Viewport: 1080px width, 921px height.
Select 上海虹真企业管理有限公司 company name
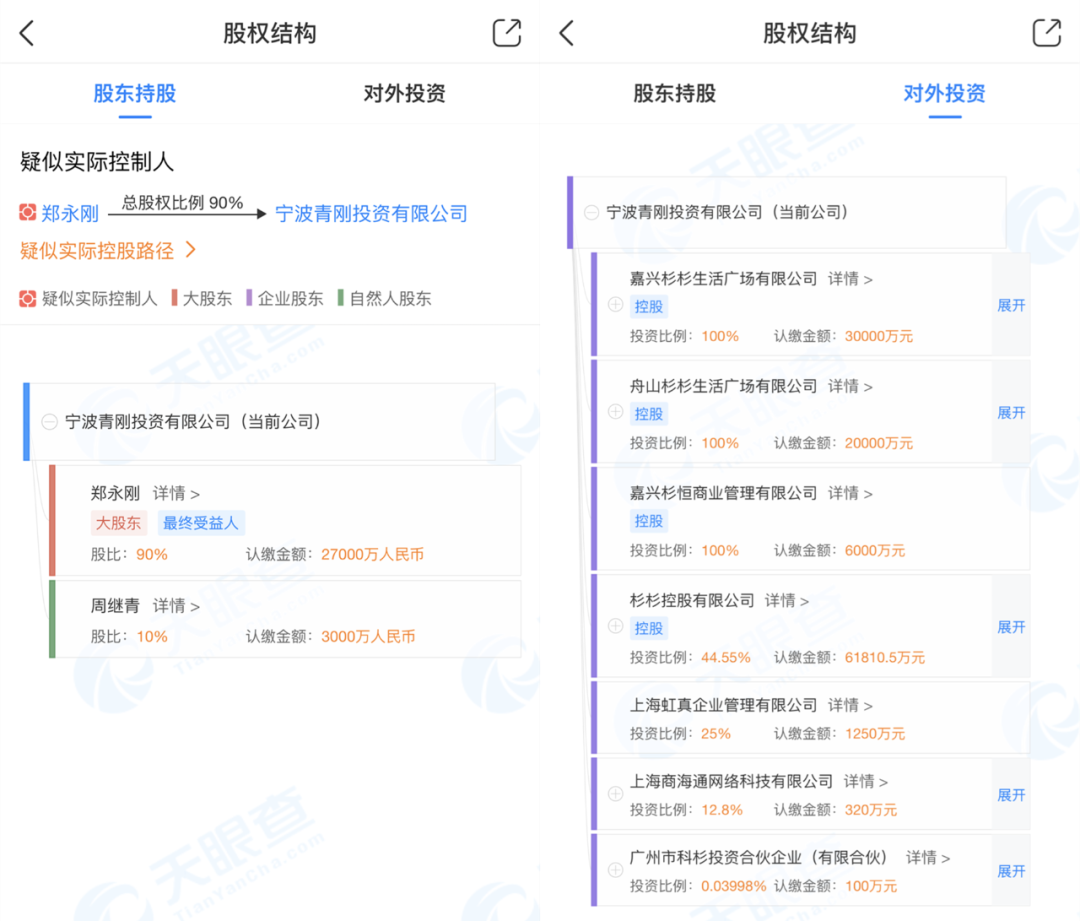723,705
